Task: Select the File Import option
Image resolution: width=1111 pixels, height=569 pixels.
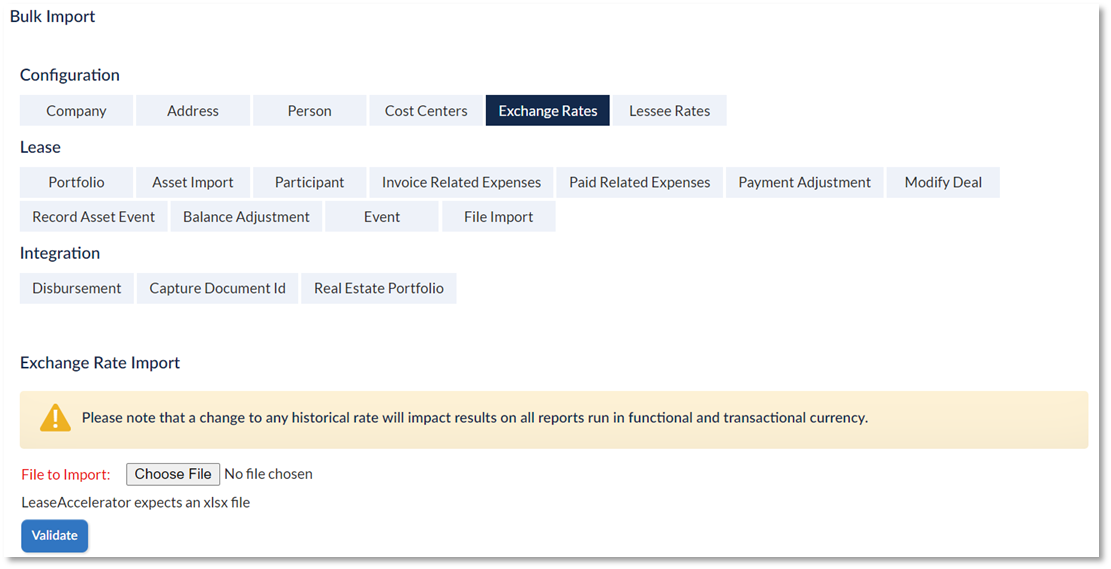Action: point(499,217)
